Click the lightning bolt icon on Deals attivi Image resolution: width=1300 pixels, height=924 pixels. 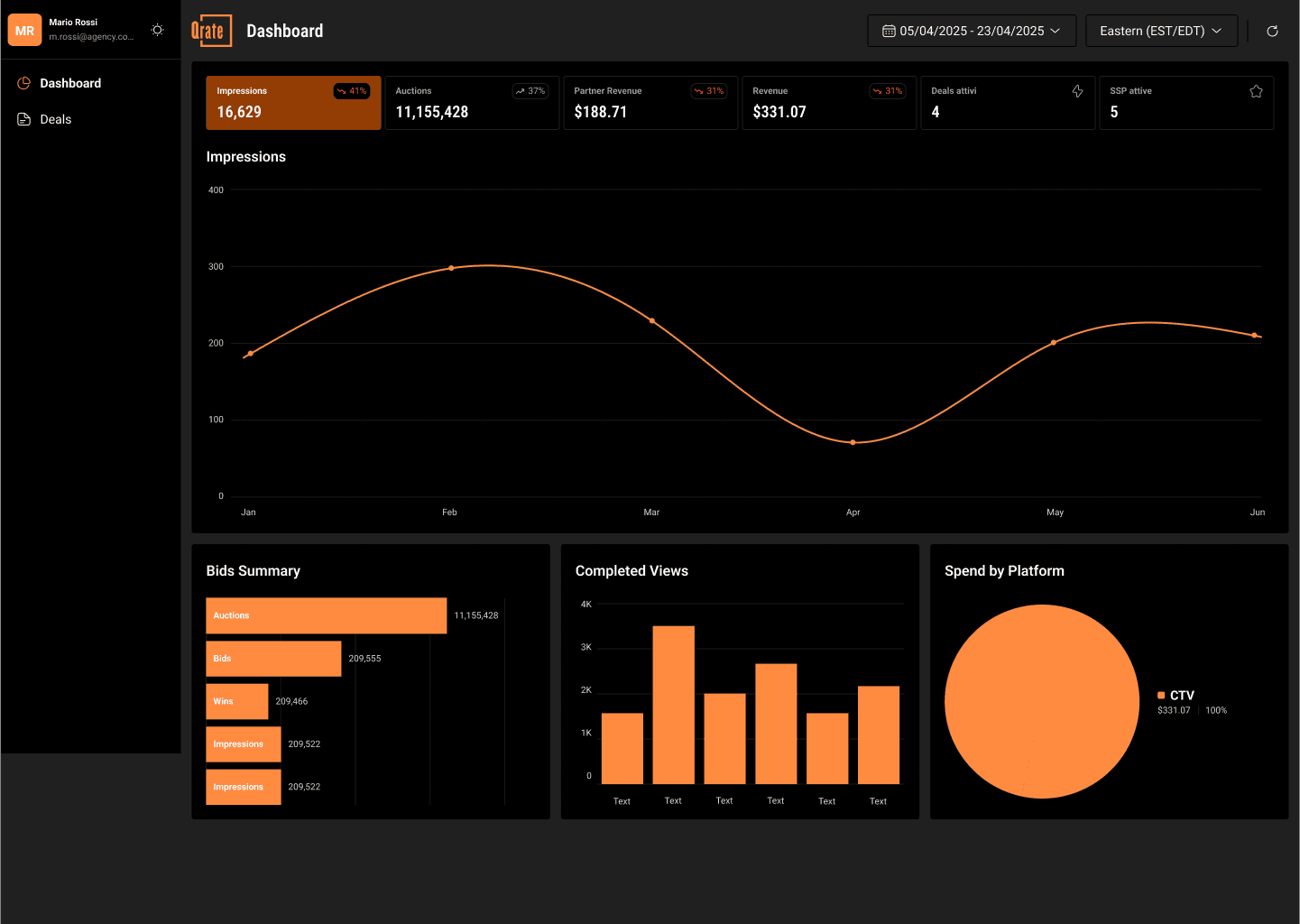[1077, 91]
